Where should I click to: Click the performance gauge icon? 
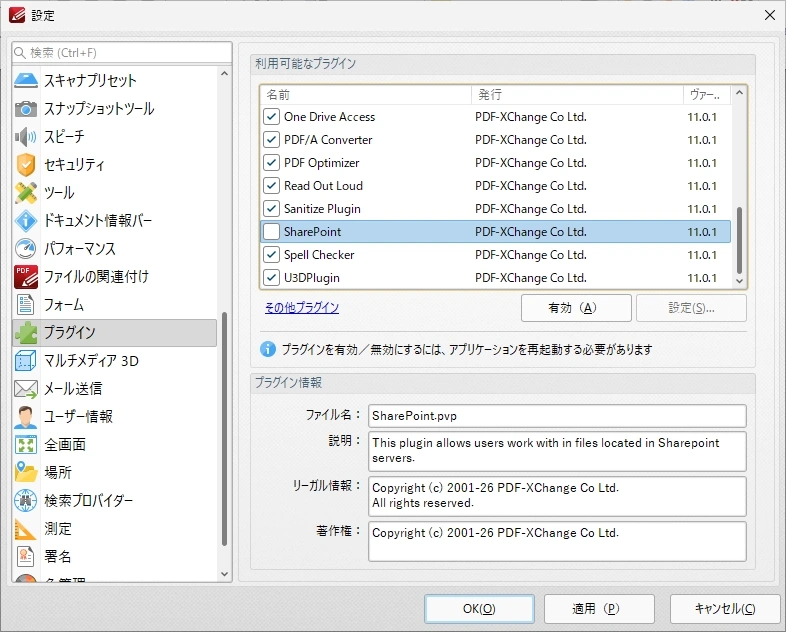(26, 249)
